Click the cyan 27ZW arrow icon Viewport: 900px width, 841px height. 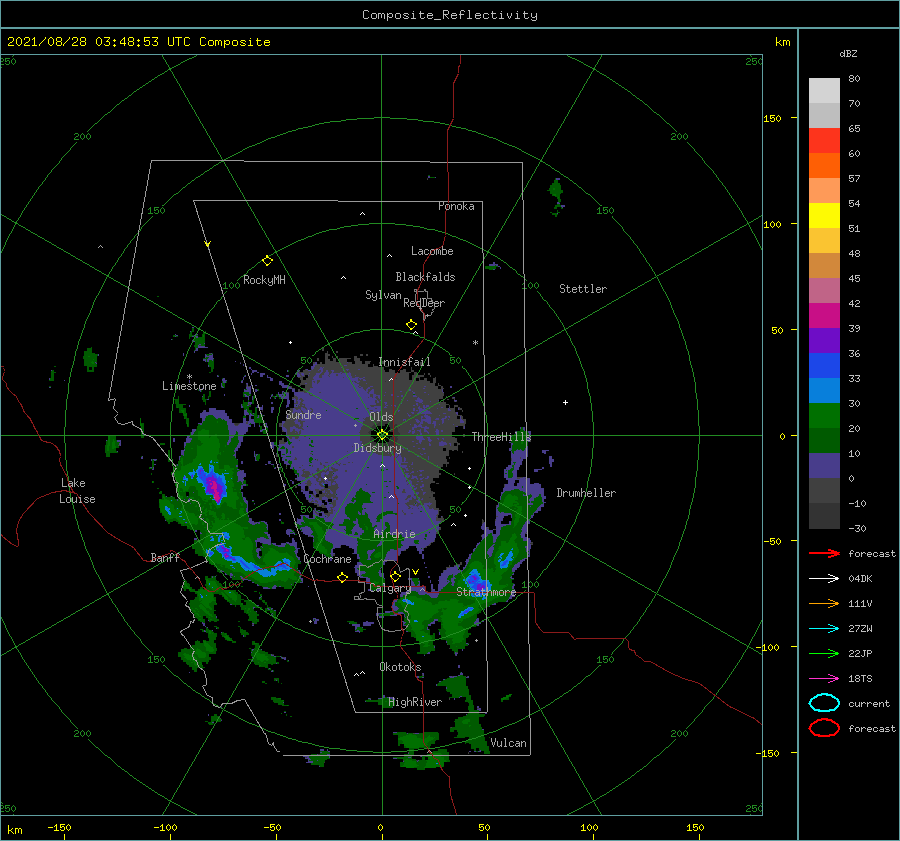(x=824, y=629)
